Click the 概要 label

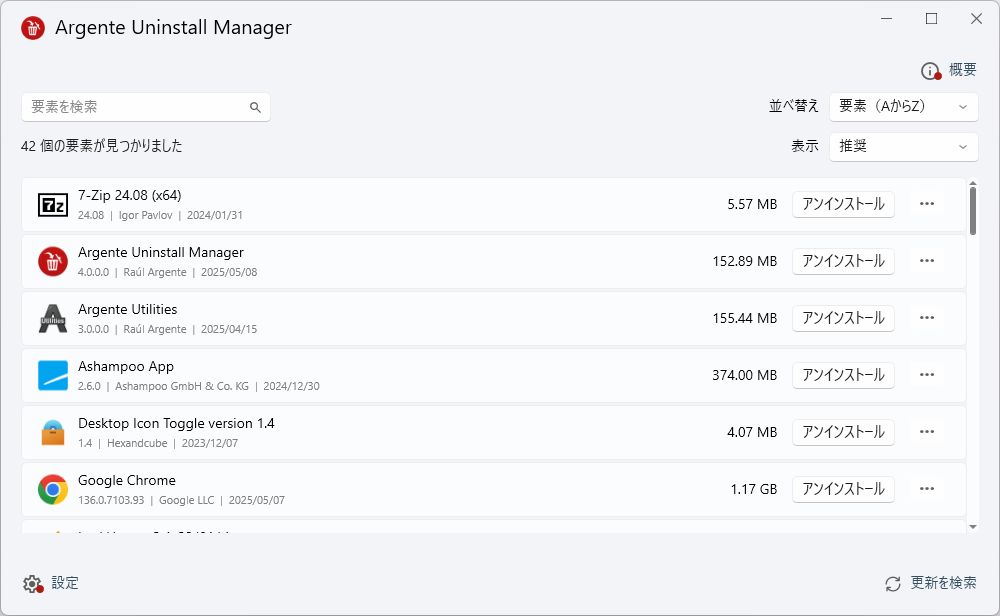click(962, 70)
